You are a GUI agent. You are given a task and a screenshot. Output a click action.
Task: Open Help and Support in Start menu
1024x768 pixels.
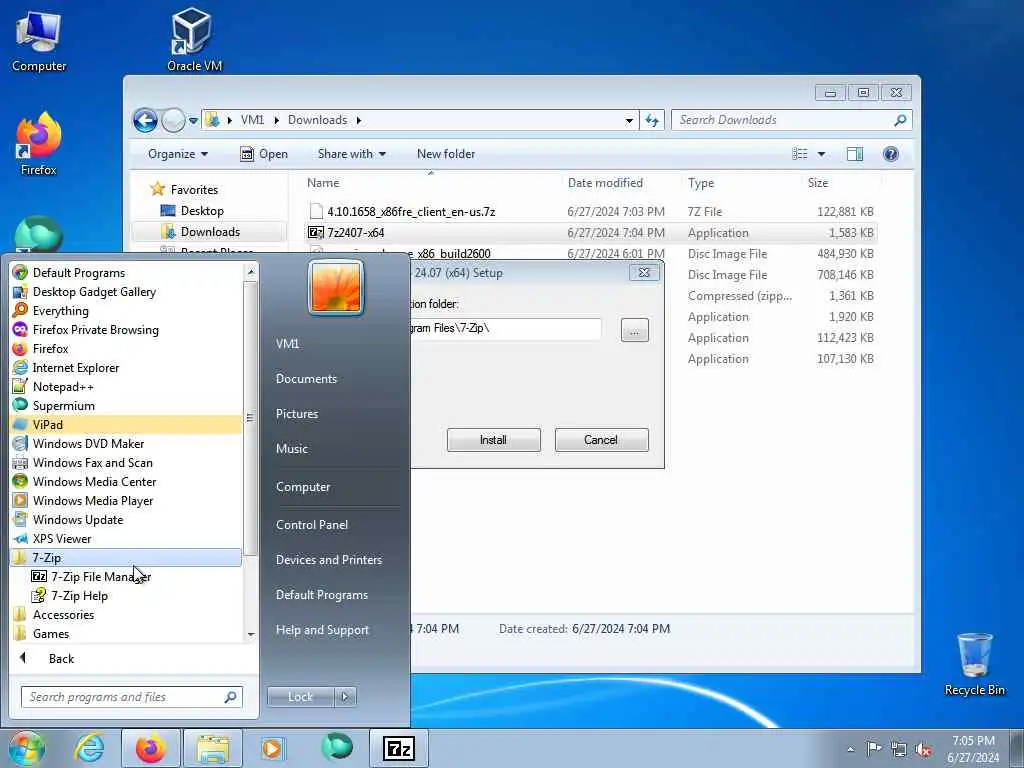pyautogui.click(x=322, y=630)
